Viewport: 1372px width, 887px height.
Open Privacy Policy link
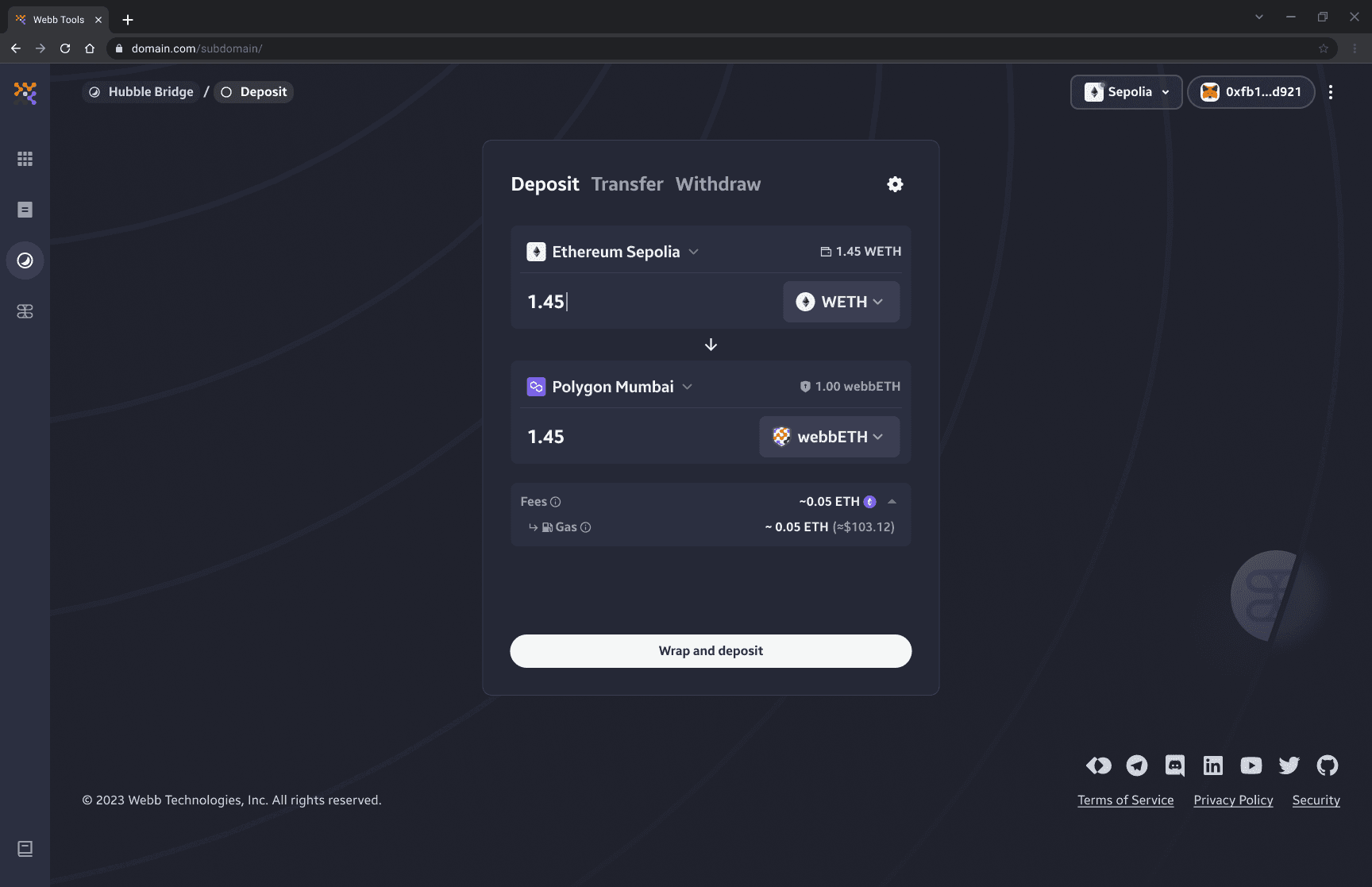point(1233,800)
